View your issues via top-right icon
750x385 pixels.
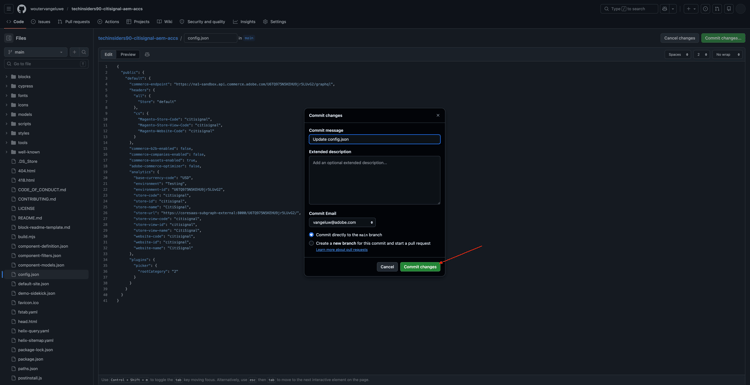pos(706,9)
